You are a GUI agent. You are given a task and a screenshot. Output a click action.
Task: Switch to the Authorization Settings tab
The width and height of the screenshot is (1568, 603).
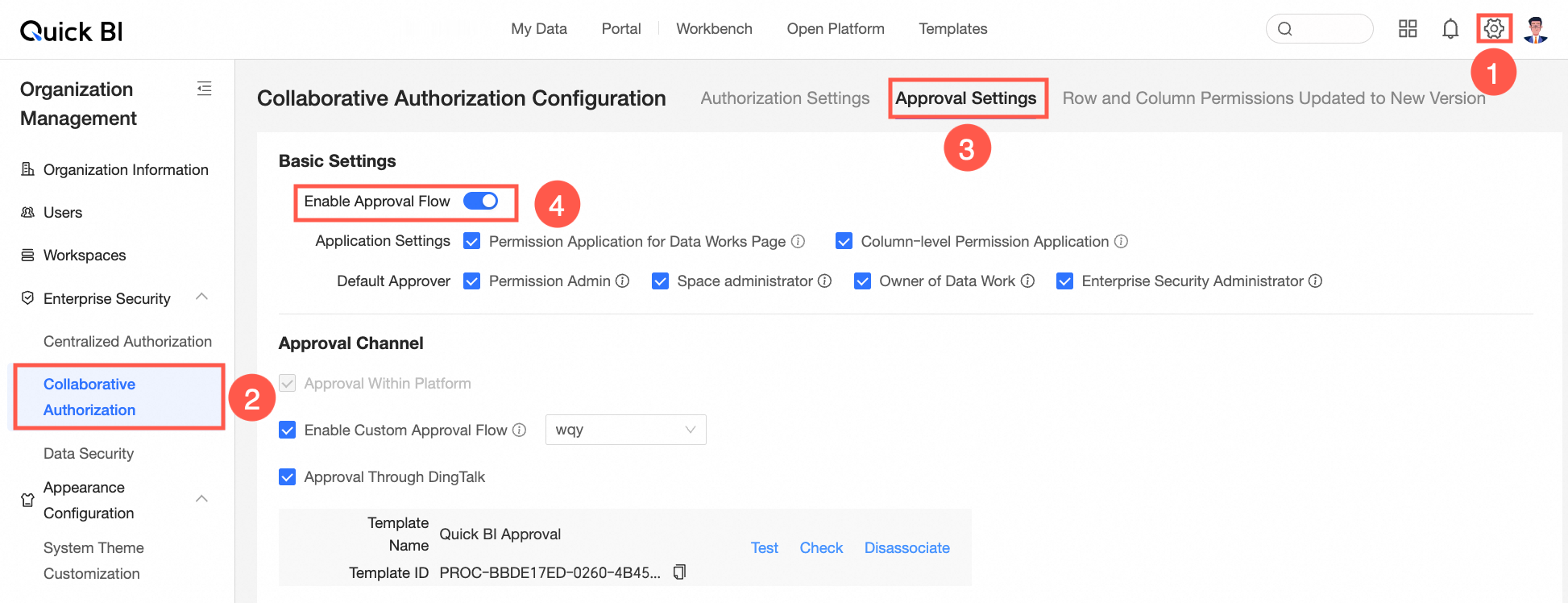click(x=785, y=98)
